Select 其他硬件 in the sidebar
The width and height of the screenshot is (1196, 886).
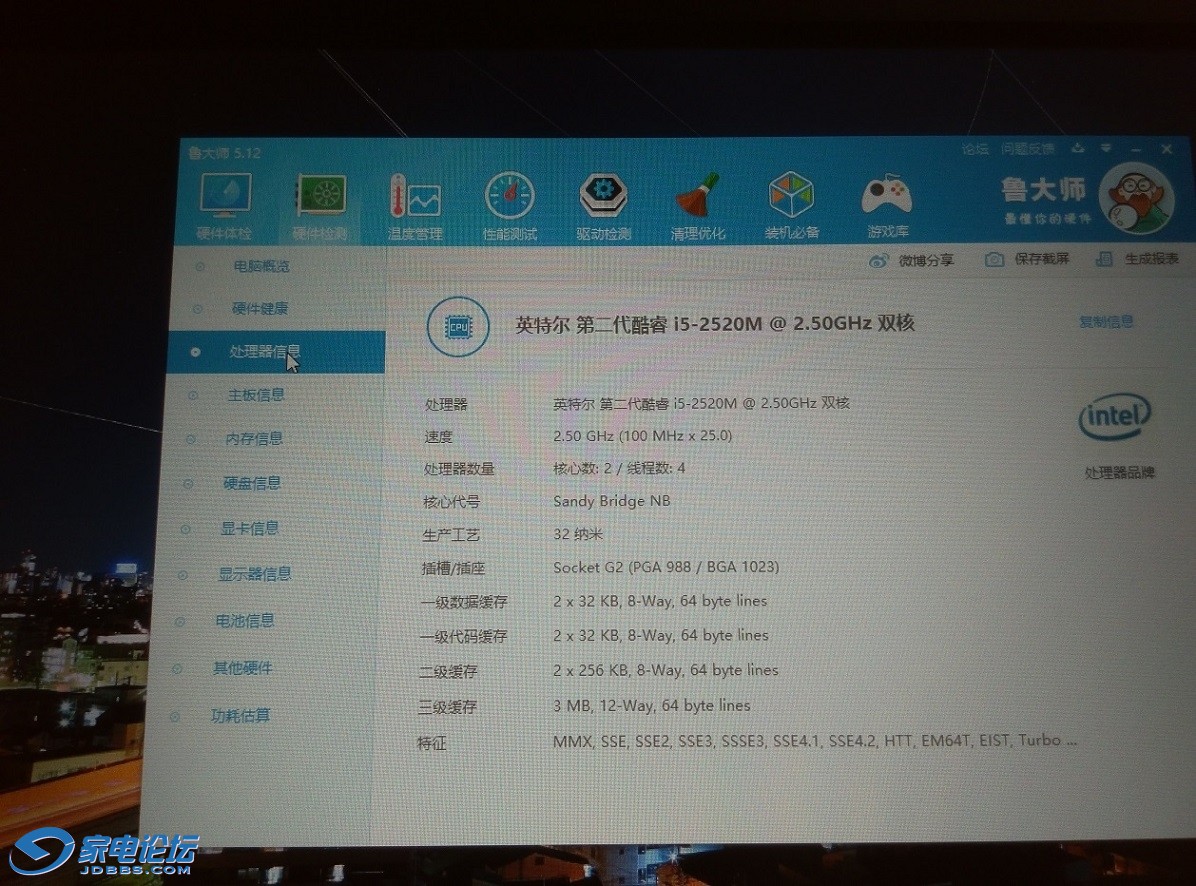[x=242, y=668]
